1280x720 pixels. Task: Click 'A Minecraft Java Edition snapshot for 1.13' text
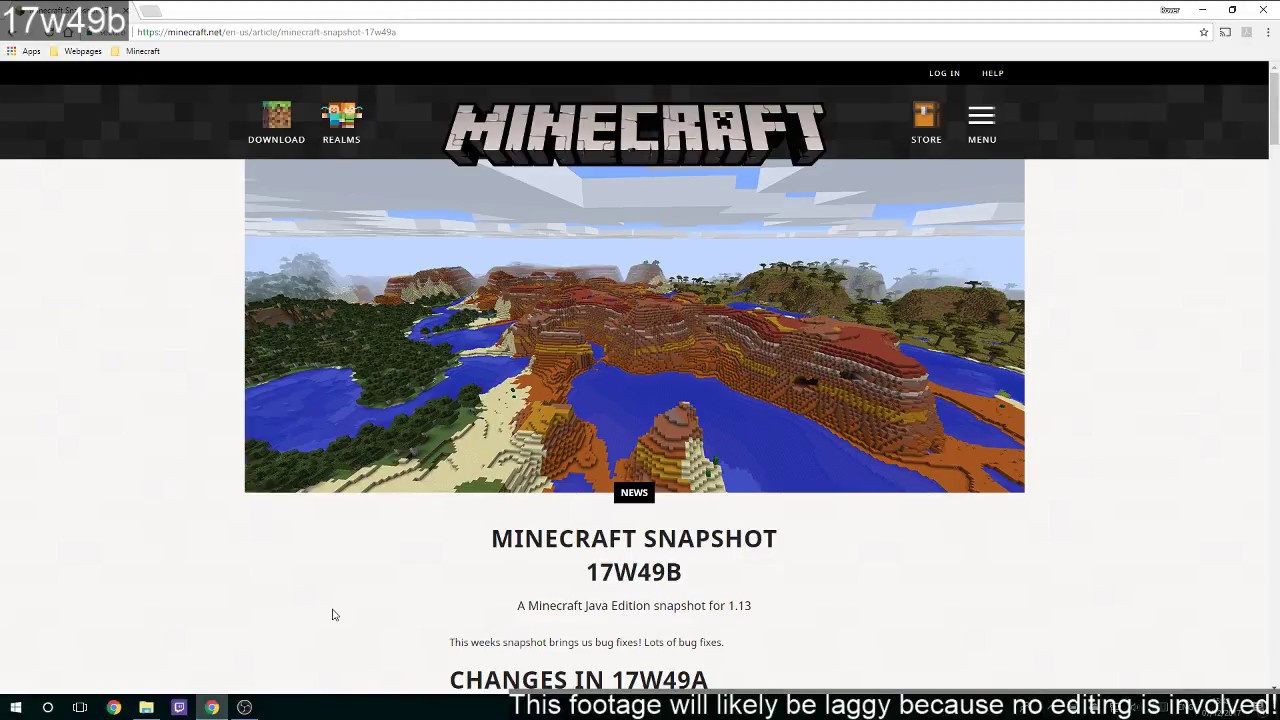[634, 605]
